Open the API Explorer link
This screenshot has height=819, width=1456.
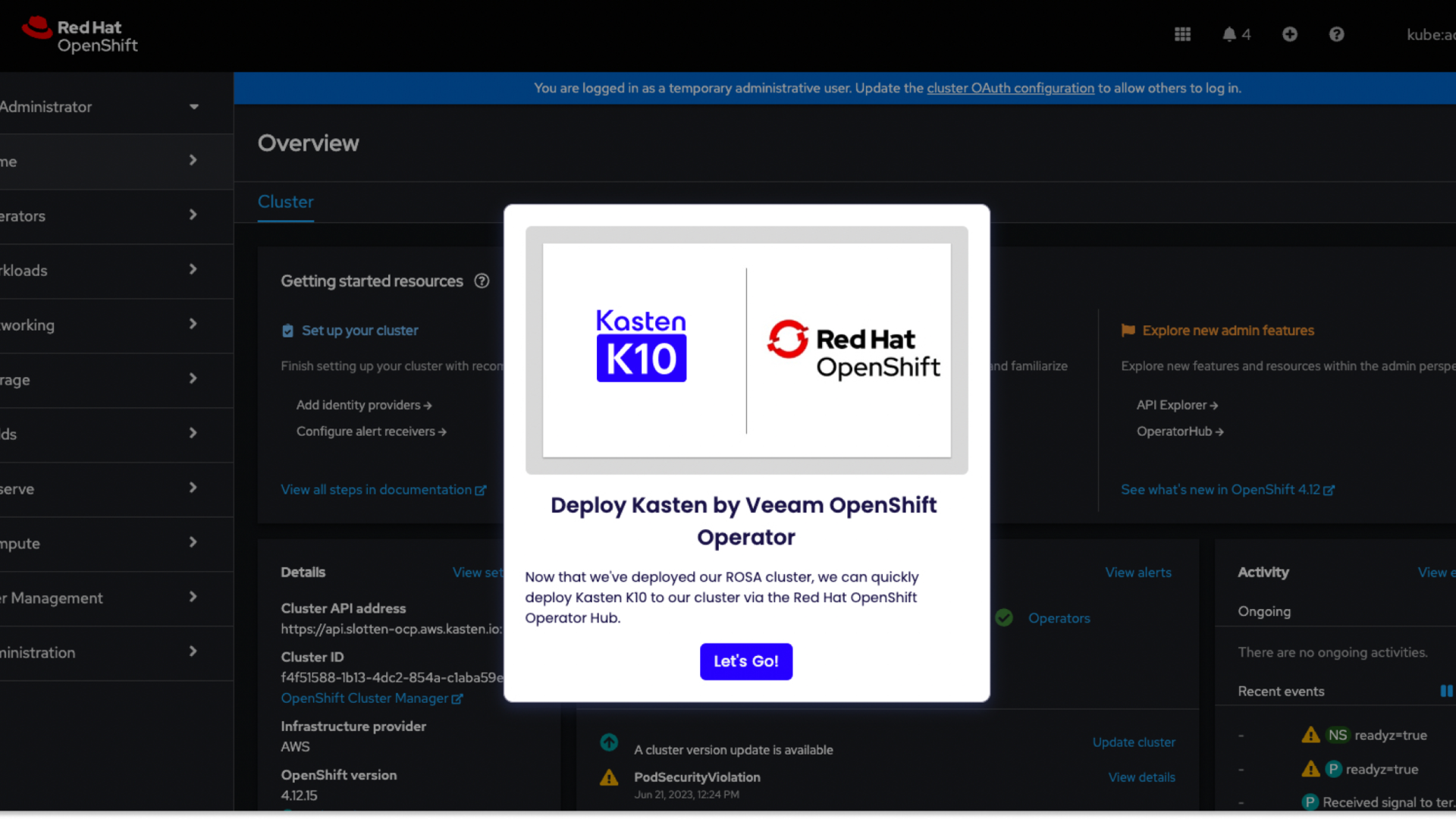pyautogui.click(x=1177, y=405)
